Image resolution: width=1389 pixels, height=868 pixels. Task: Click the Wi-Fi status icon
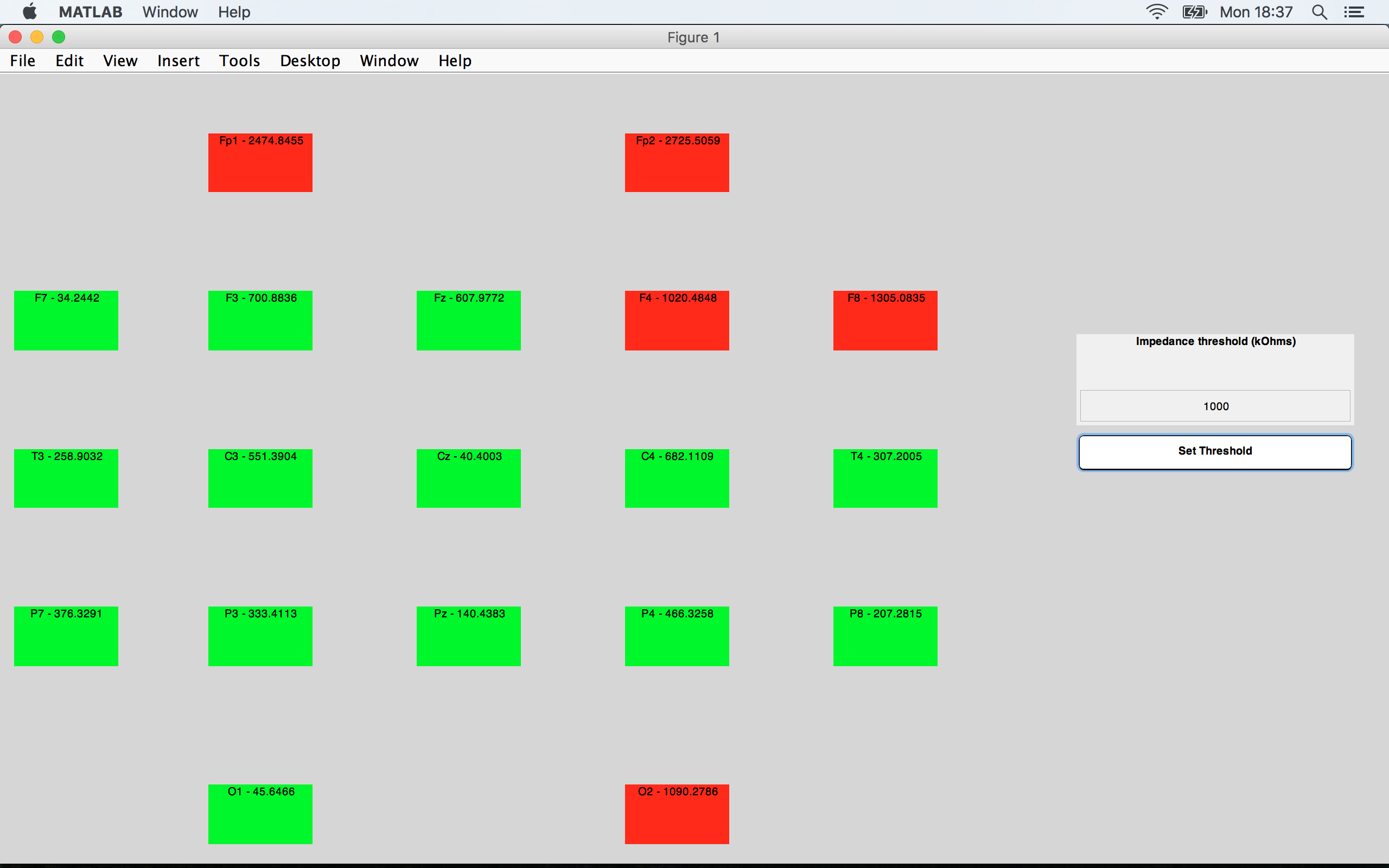(1157, 12)
